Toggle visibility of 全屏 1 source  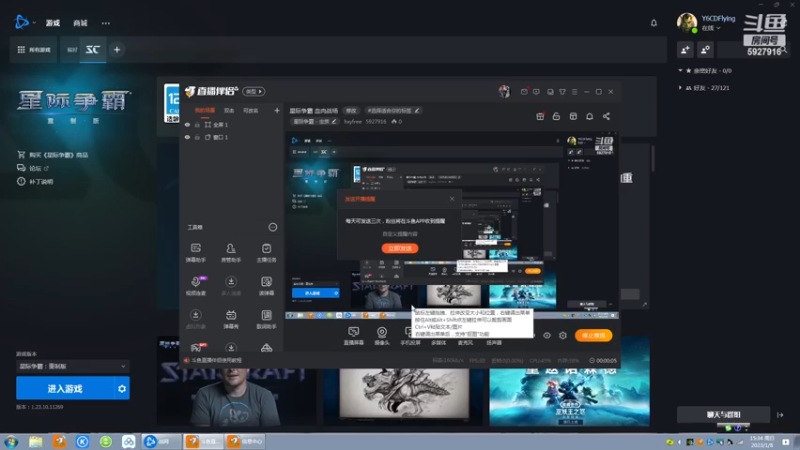[x=187, y=124]
